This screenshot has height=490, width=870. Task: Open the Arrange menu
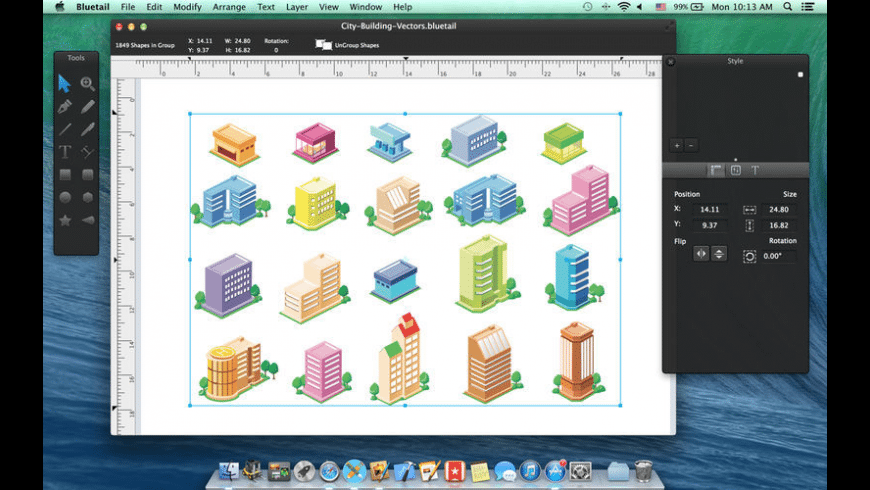coord(229,7)
